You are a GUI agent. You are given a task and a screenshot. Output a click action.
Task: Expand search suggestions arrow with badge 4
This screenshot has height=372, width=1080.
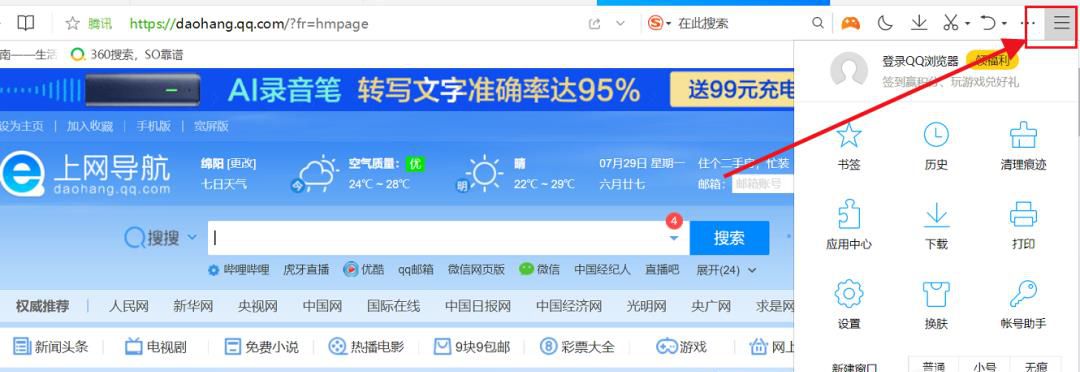tap(674, 238)
